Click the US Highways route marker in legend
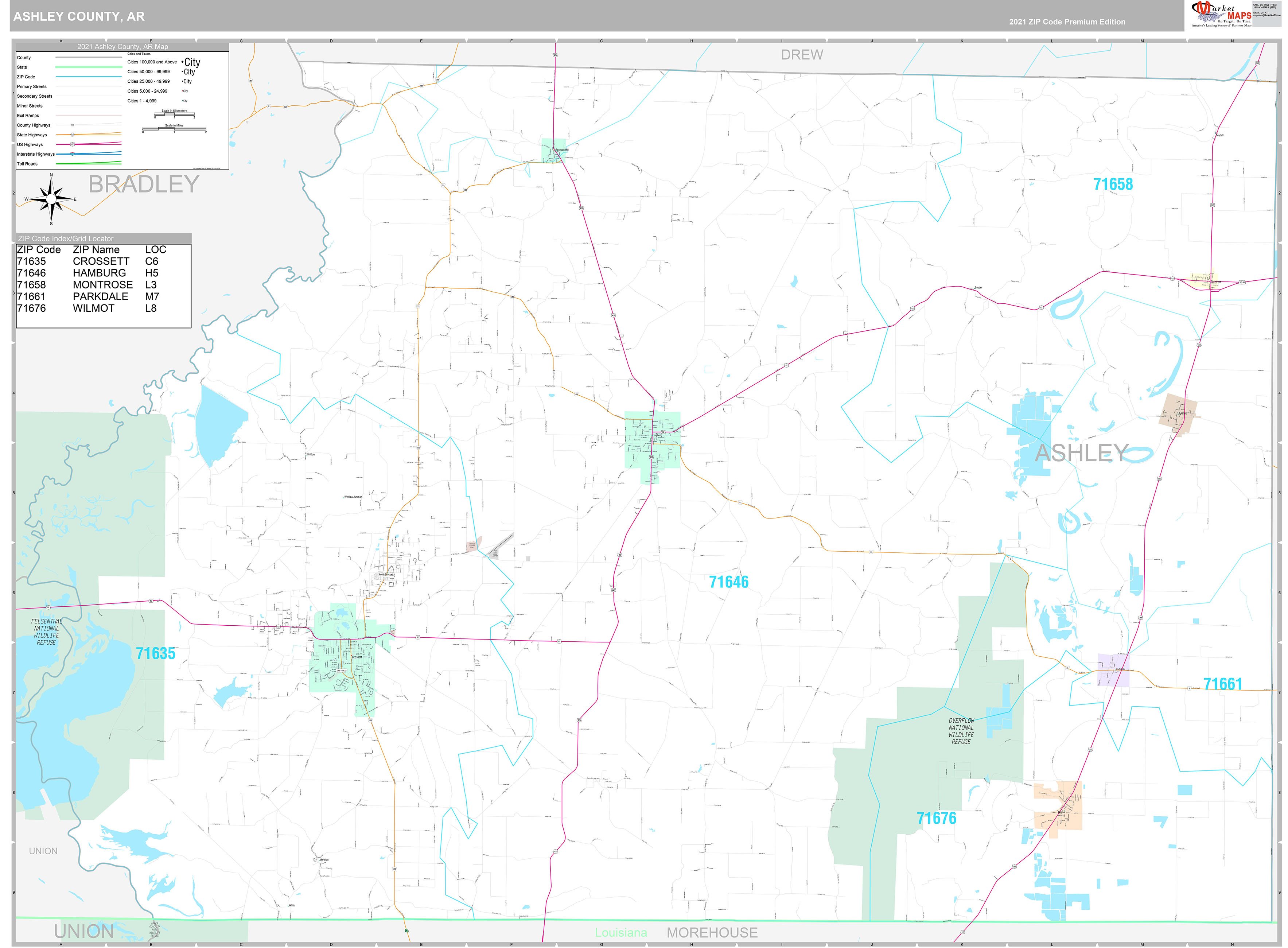This screenshot has width=1288, height=948. 72,145
